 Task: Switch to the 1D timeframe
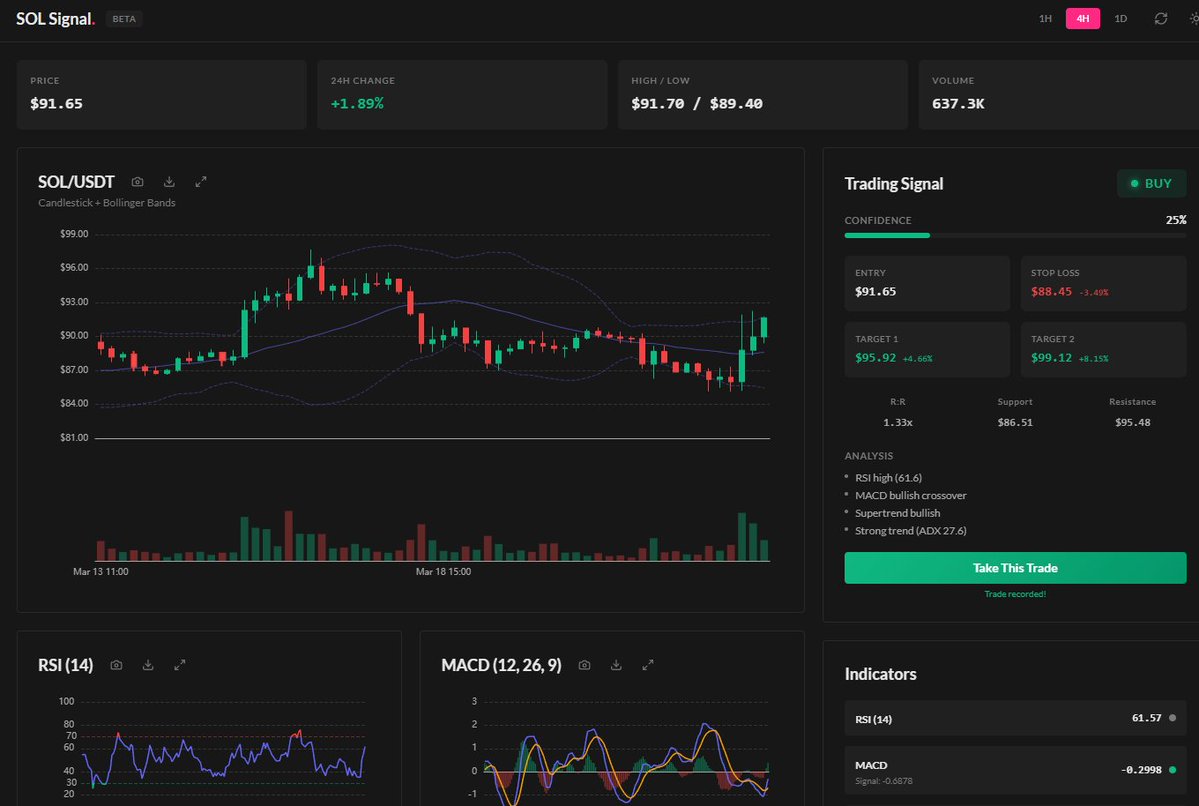(x=1120, y=18)
